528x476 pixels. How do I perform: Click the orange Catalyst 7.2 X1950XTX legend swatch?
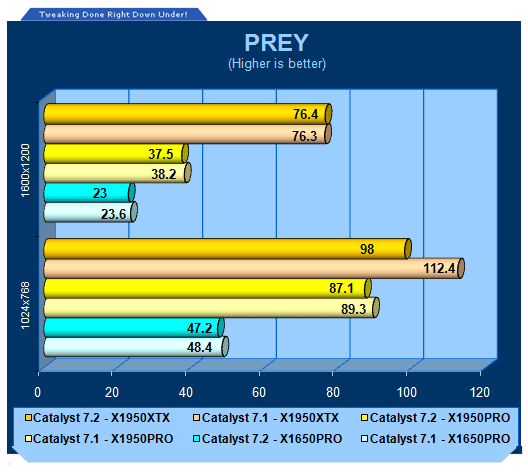(28, 418)
